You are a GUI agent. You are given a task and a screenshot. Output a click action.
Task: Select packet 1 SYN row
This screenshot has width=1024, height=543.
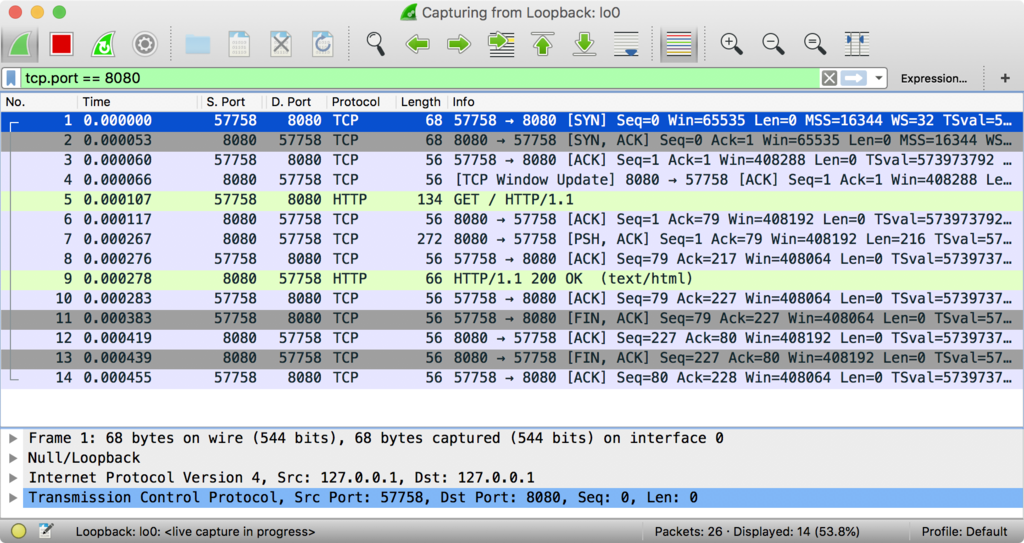(512, 121)
